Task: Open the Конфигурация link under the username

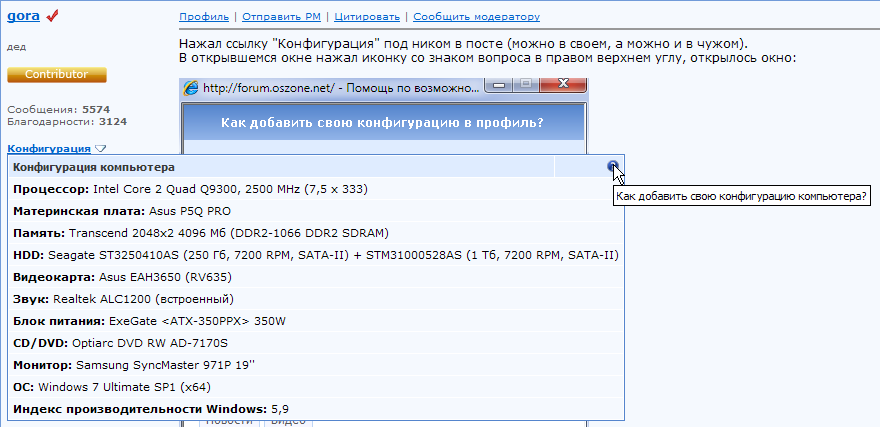Action: coord(49,149)
